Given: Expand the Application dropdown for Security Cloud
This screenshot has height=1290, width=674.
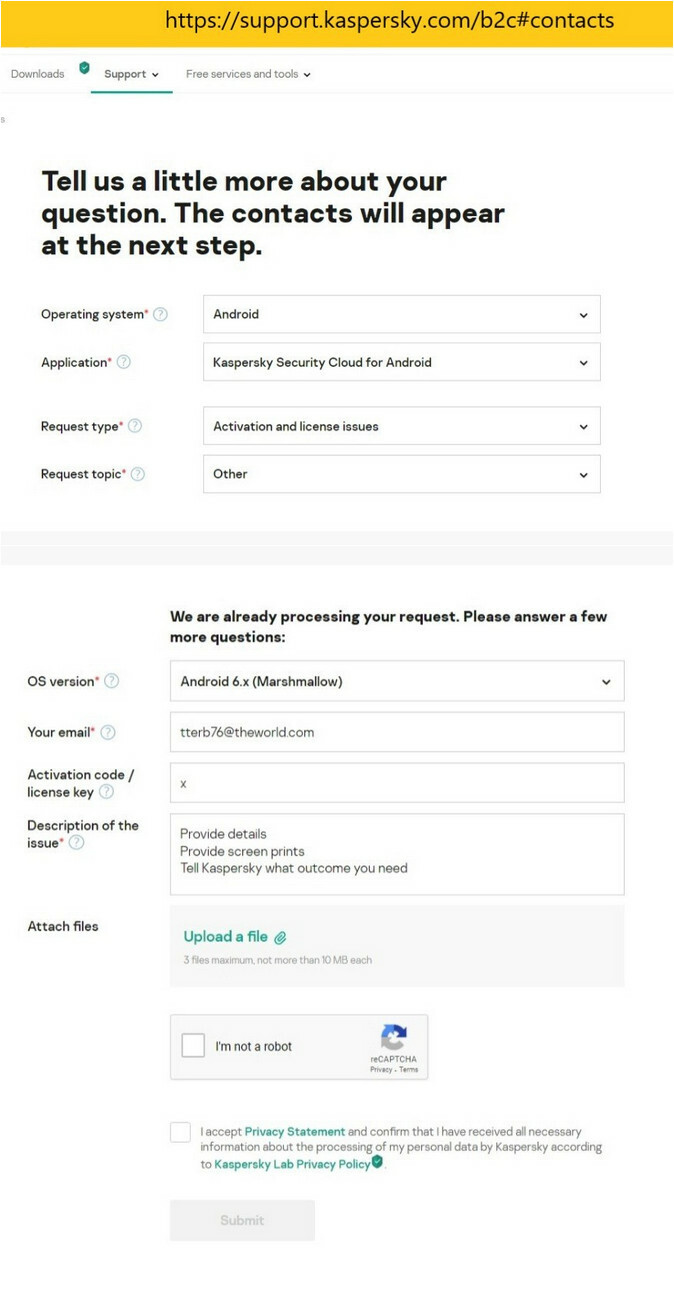Looking at the screenshot, I should pyautogui.click(x=402, y=362).
